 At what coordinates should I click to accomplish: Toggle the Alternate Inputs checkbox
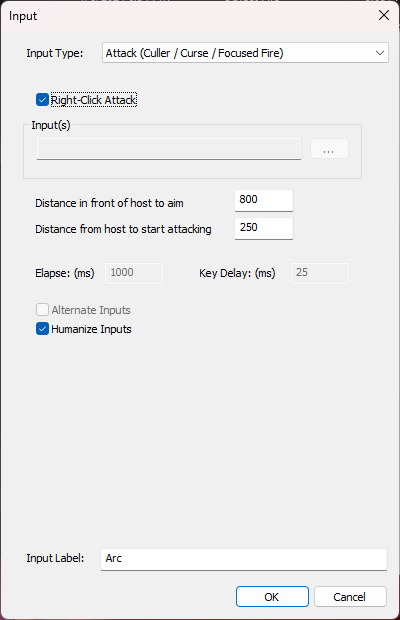[42, 310]
